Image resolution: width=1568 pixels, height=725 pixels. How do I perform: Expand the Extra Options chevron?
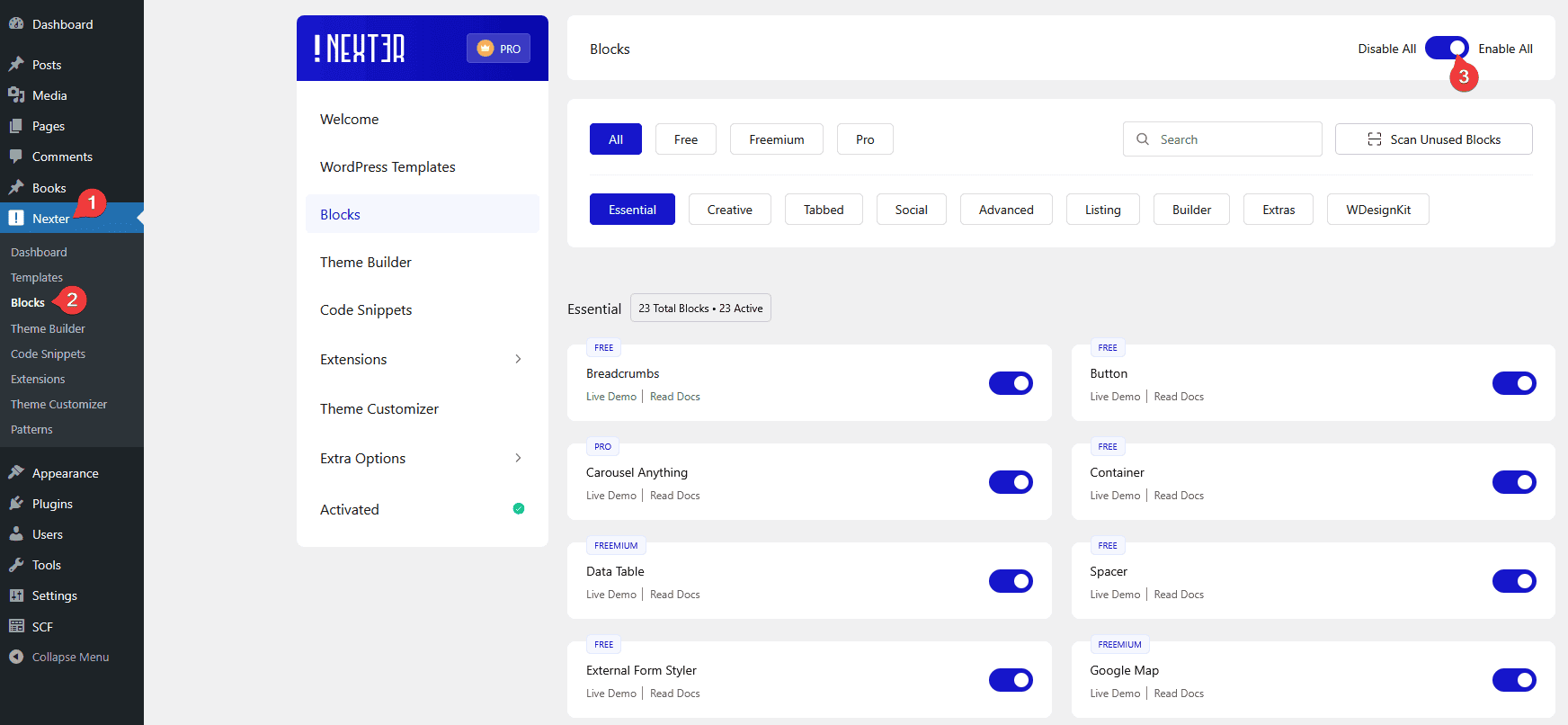click(518, 458)
